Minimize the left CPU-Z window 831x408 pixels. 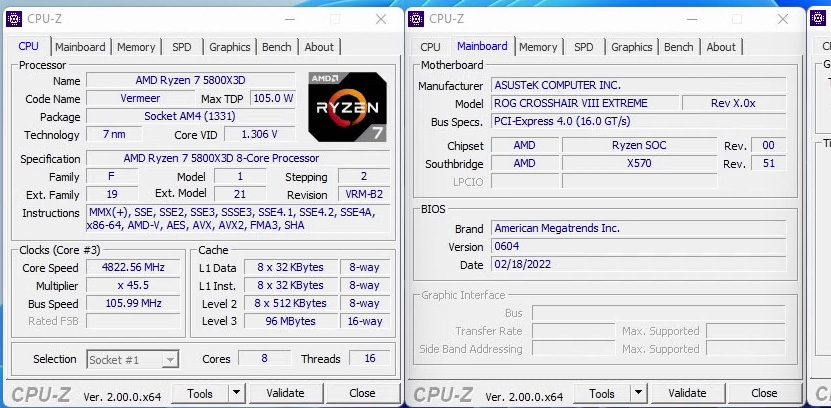tap(289, 19)
